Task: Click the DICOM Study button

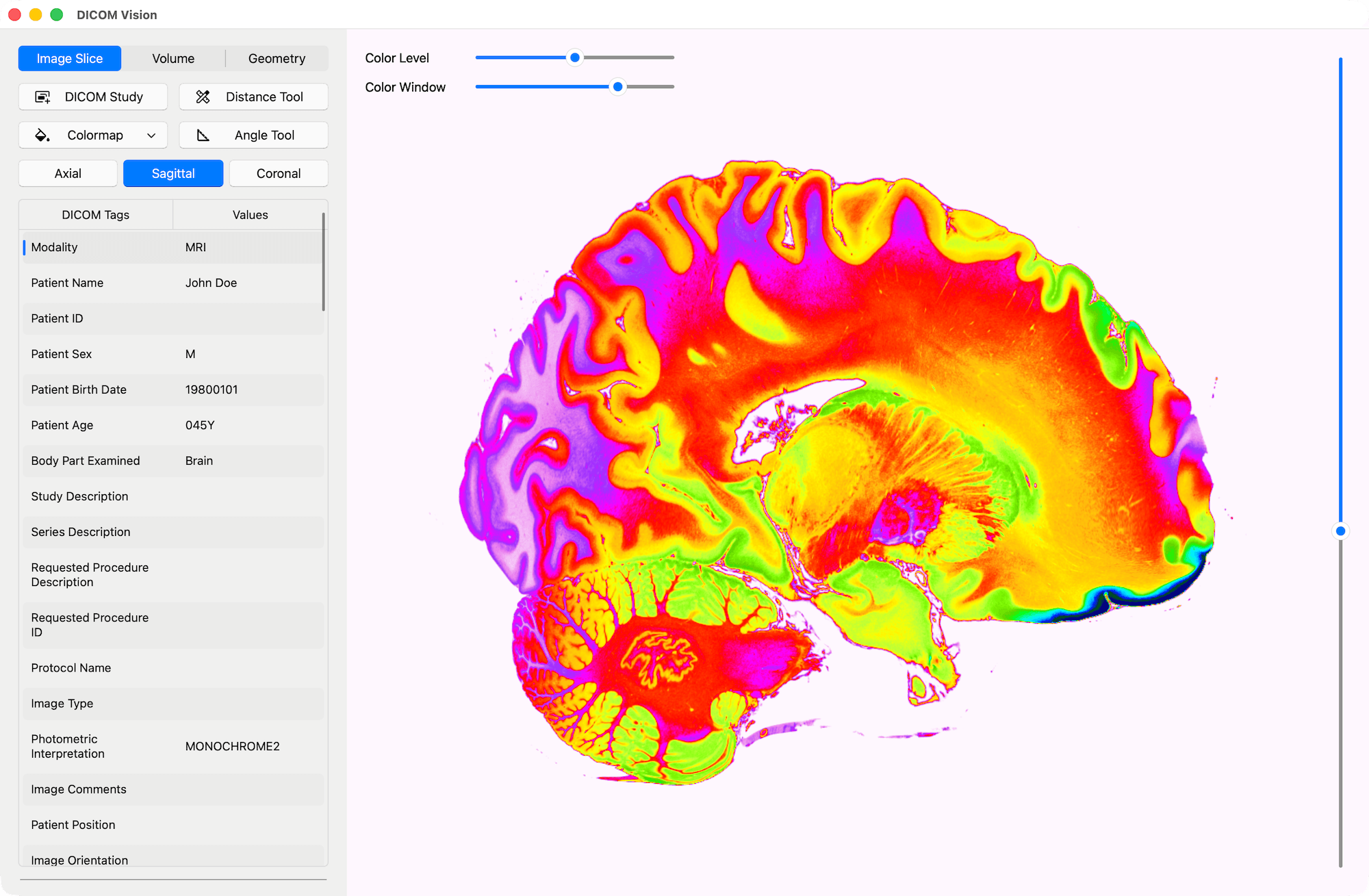Action: [92, 97]
